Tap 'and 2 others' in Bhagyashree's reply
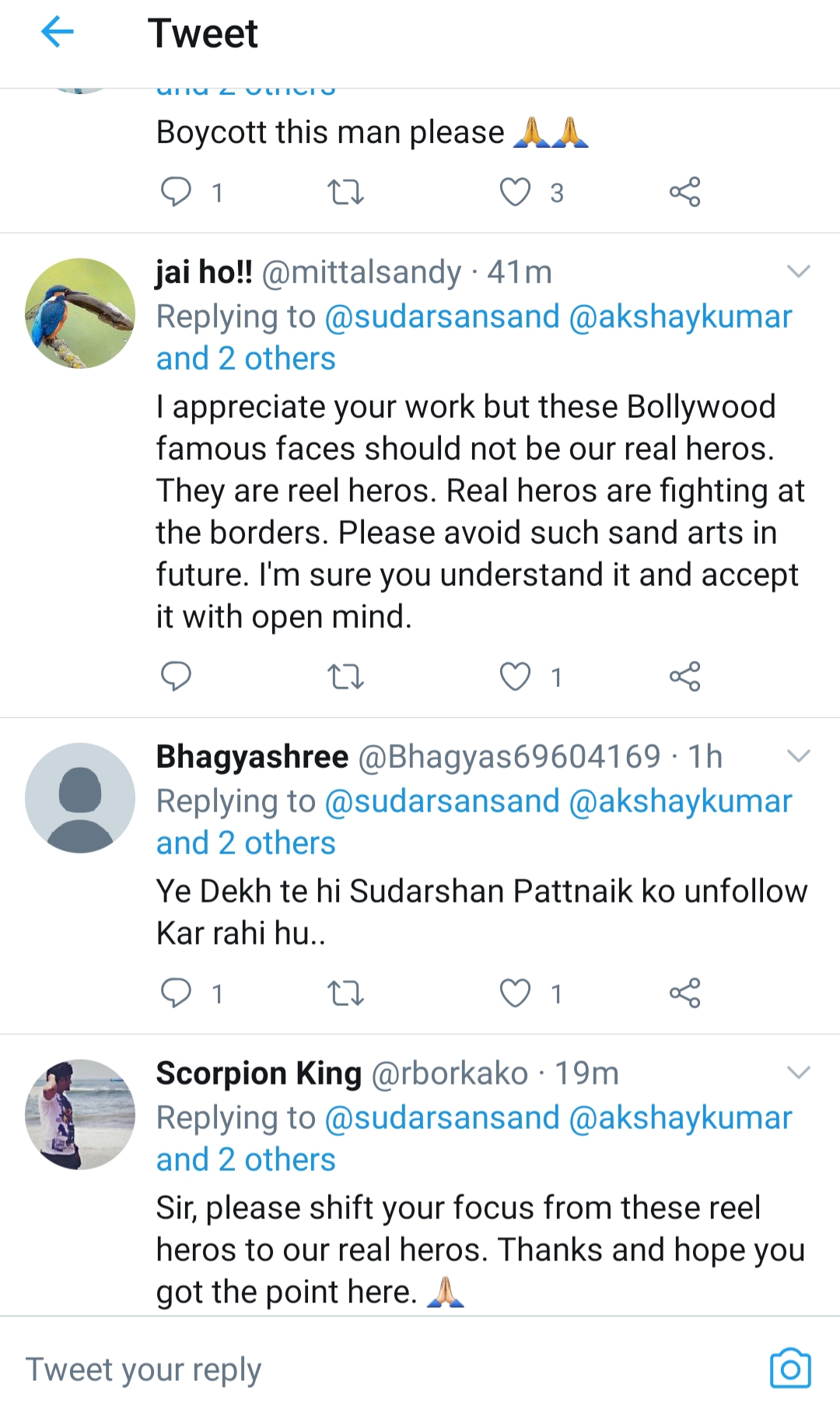Screen dimensions: 840x1405 click(246, 843)
